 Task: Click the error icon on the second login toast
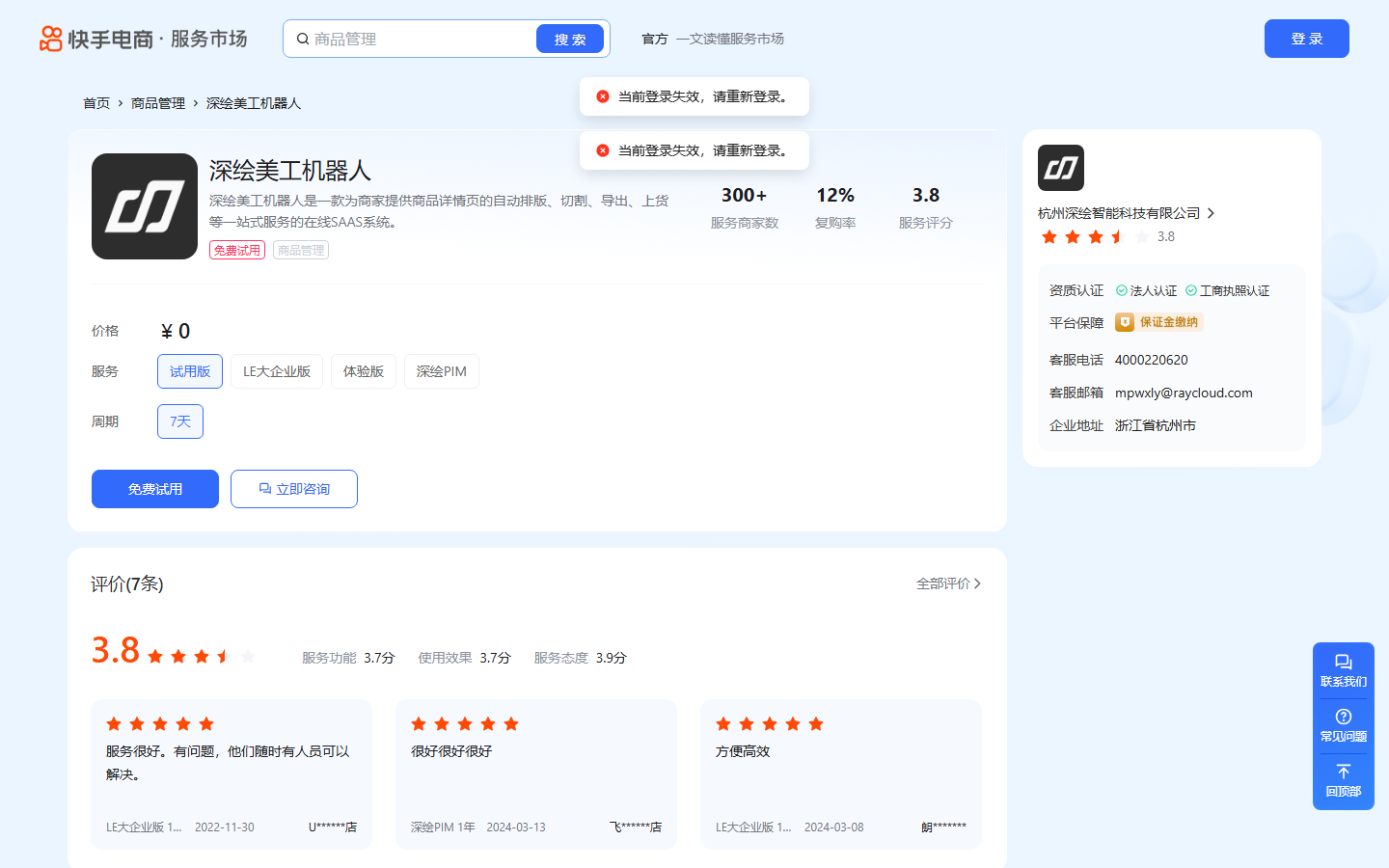click(603, 150)
